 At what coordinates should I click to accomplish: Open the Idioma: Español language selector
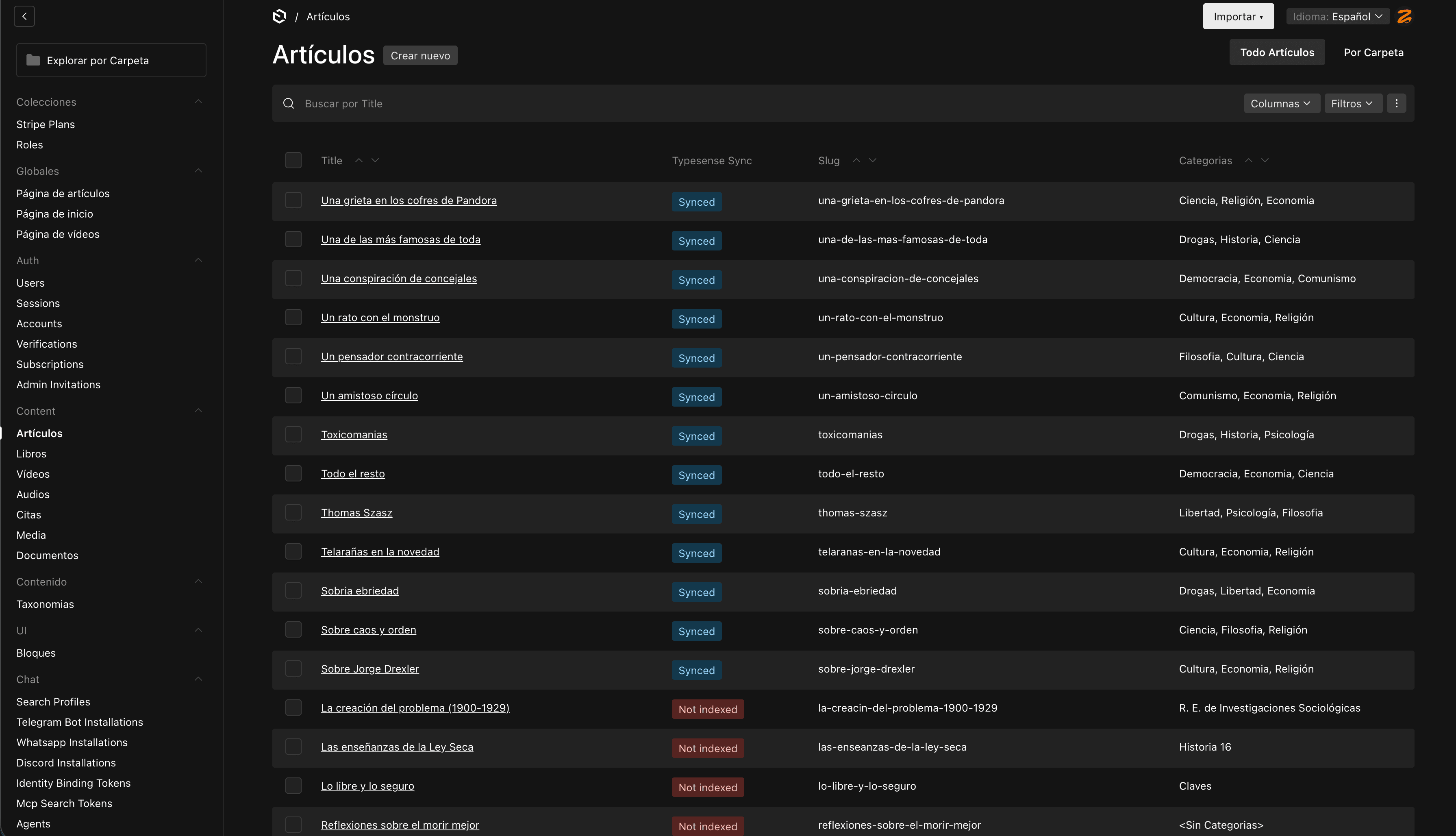[x=1337, y=17]
